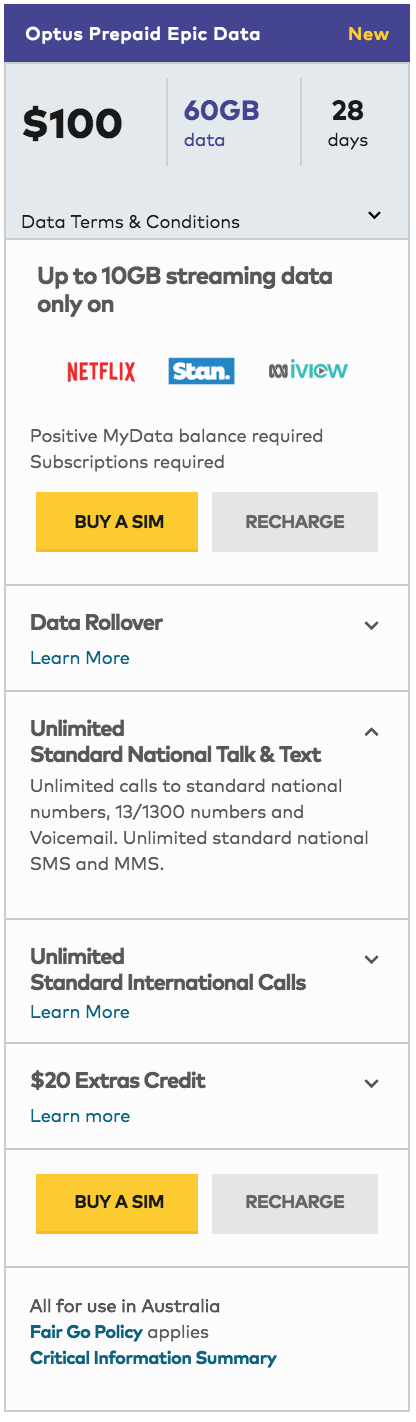Click the top RECHARGE button
The height and width of the screenshot is (1422, 416).
[295, 522]
